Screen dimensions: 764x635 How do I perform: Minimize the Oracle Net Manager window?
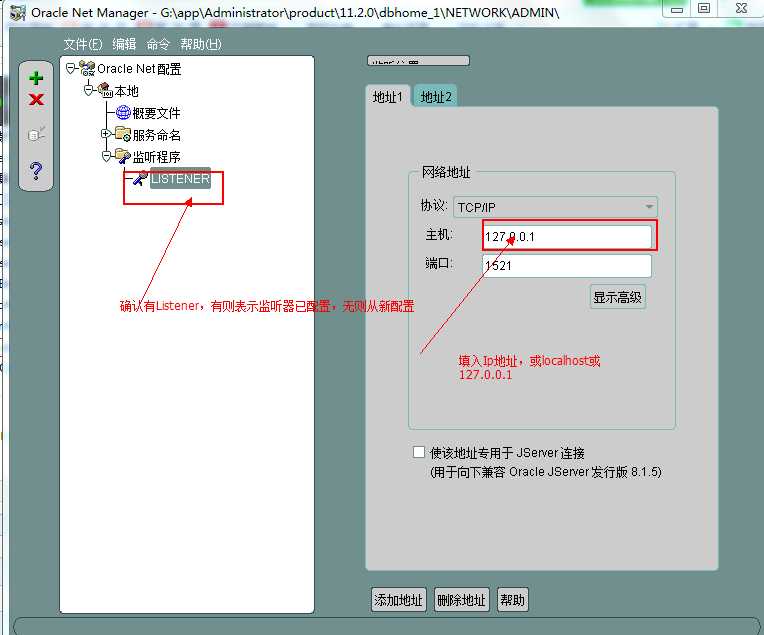pos(676,9)
